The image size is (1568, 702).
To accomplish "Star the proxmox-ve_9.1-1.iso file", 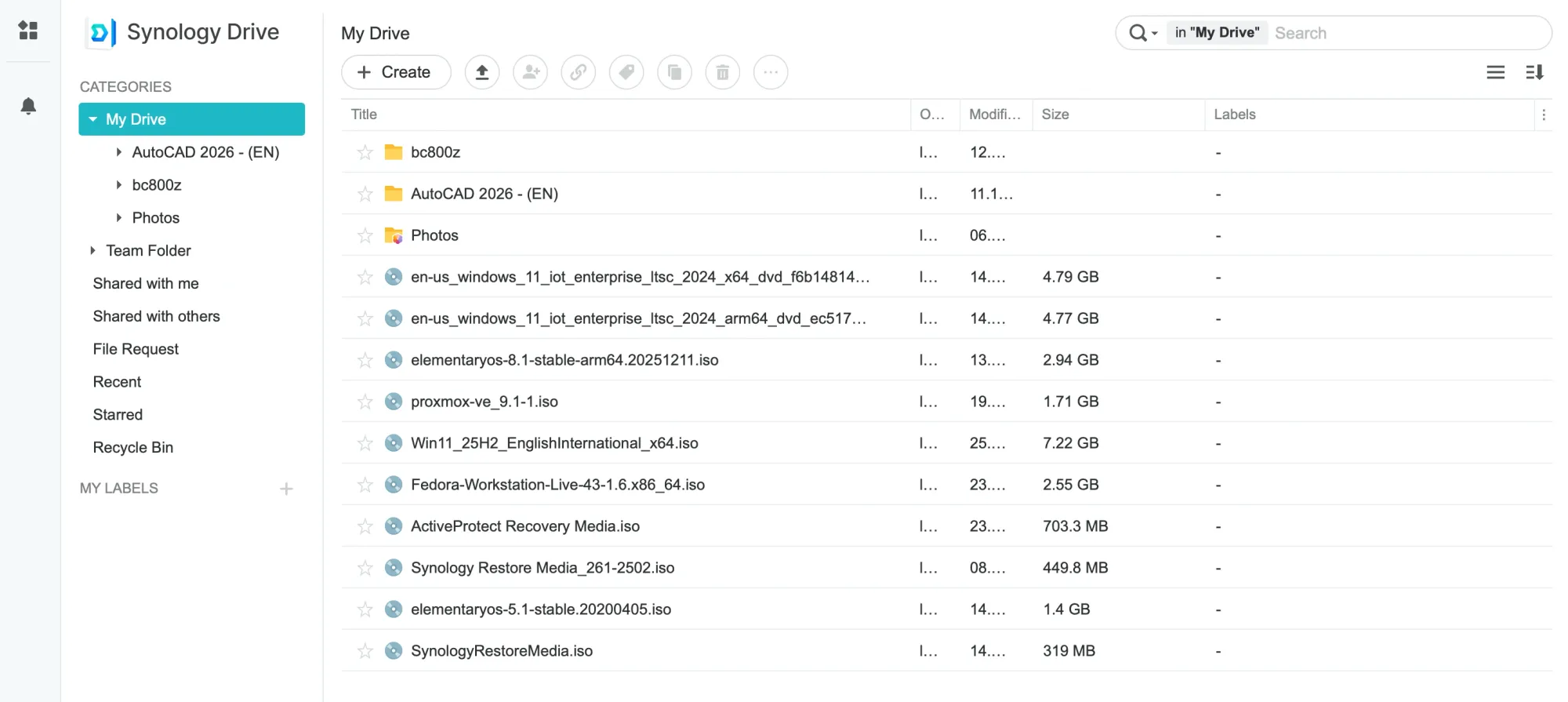I will click(365, 402).
